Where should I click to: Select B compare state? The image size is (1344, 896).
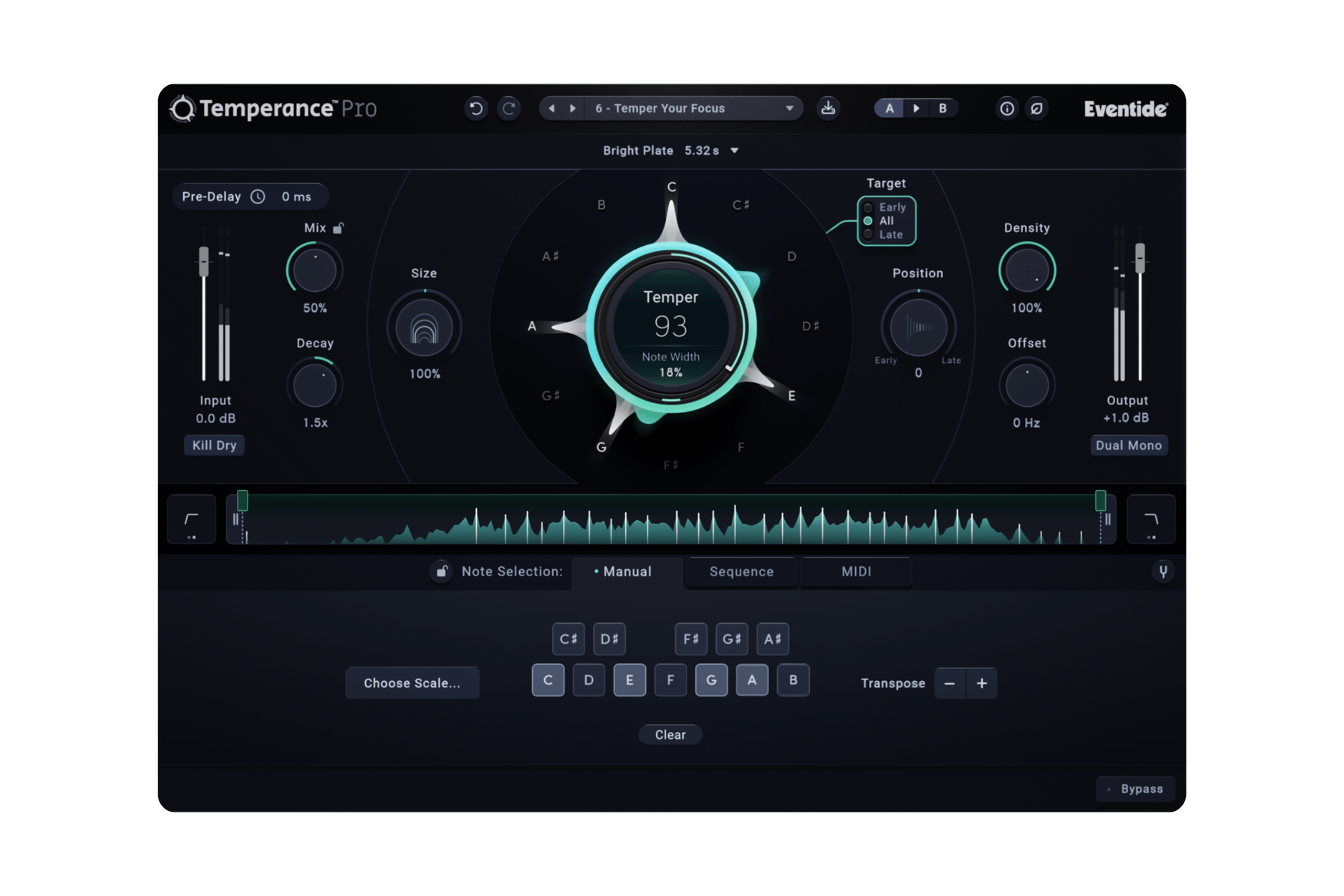pyautogui.click(x=943, y=108)
